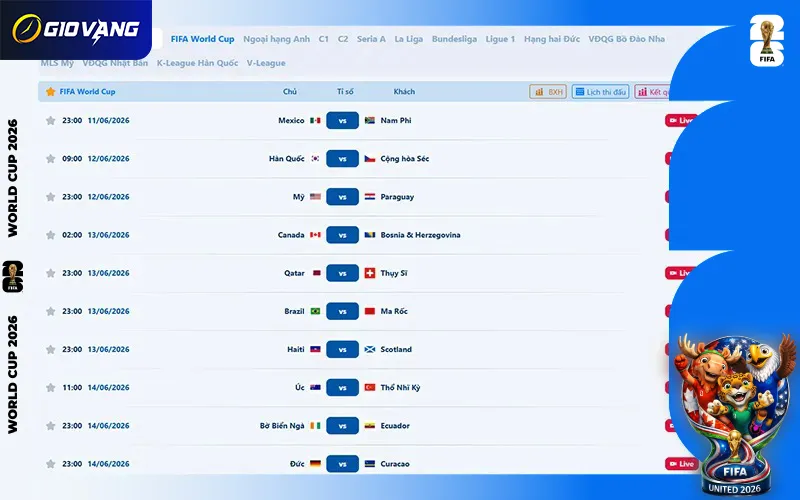Screen dimensions: 800x500
Task: Open the BXH standings button
Action: 548,92
